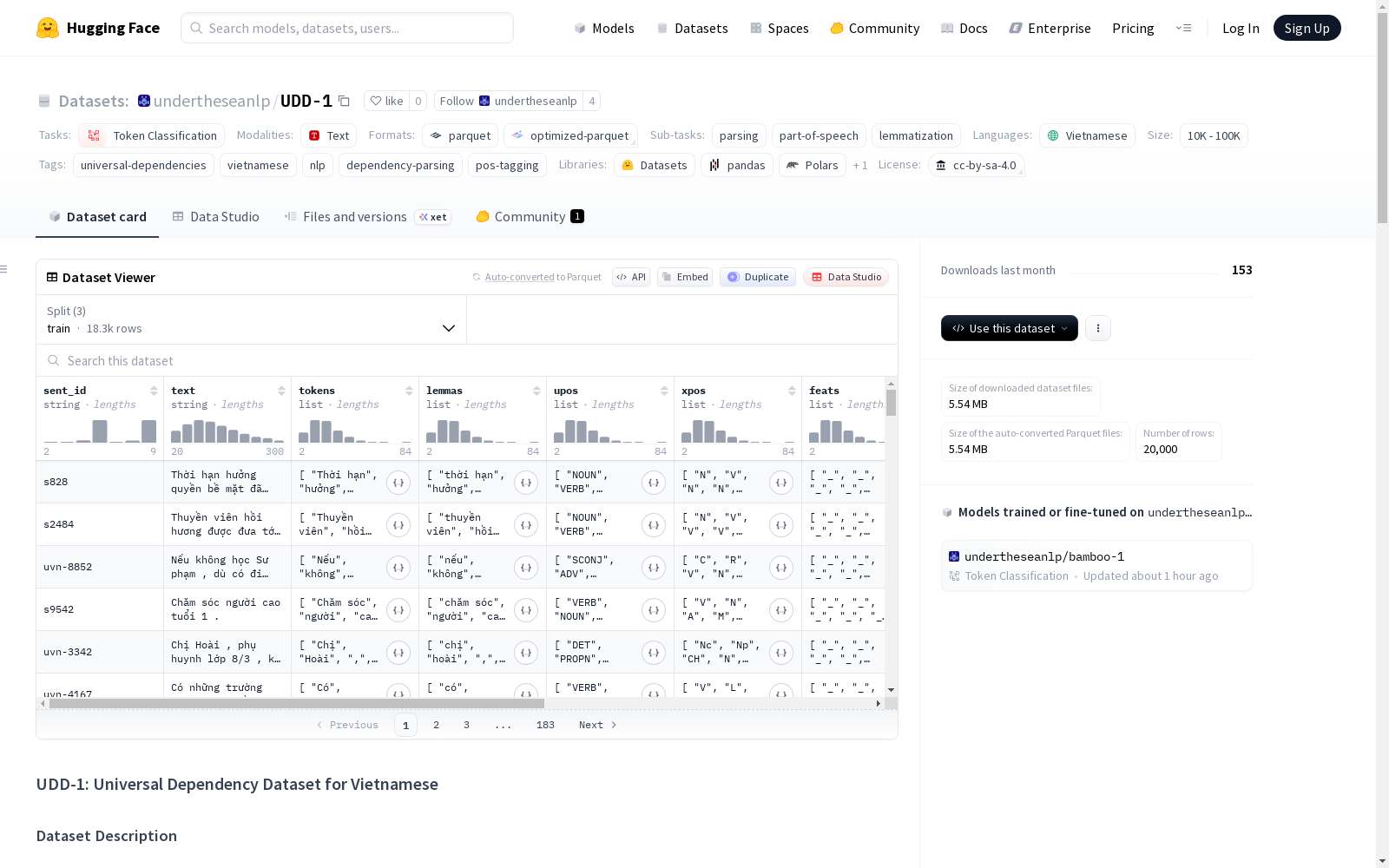Viewport: 1389px width, 868px height.
Task: Open the Datasets navigation menu item
Action: click(692, 28)
